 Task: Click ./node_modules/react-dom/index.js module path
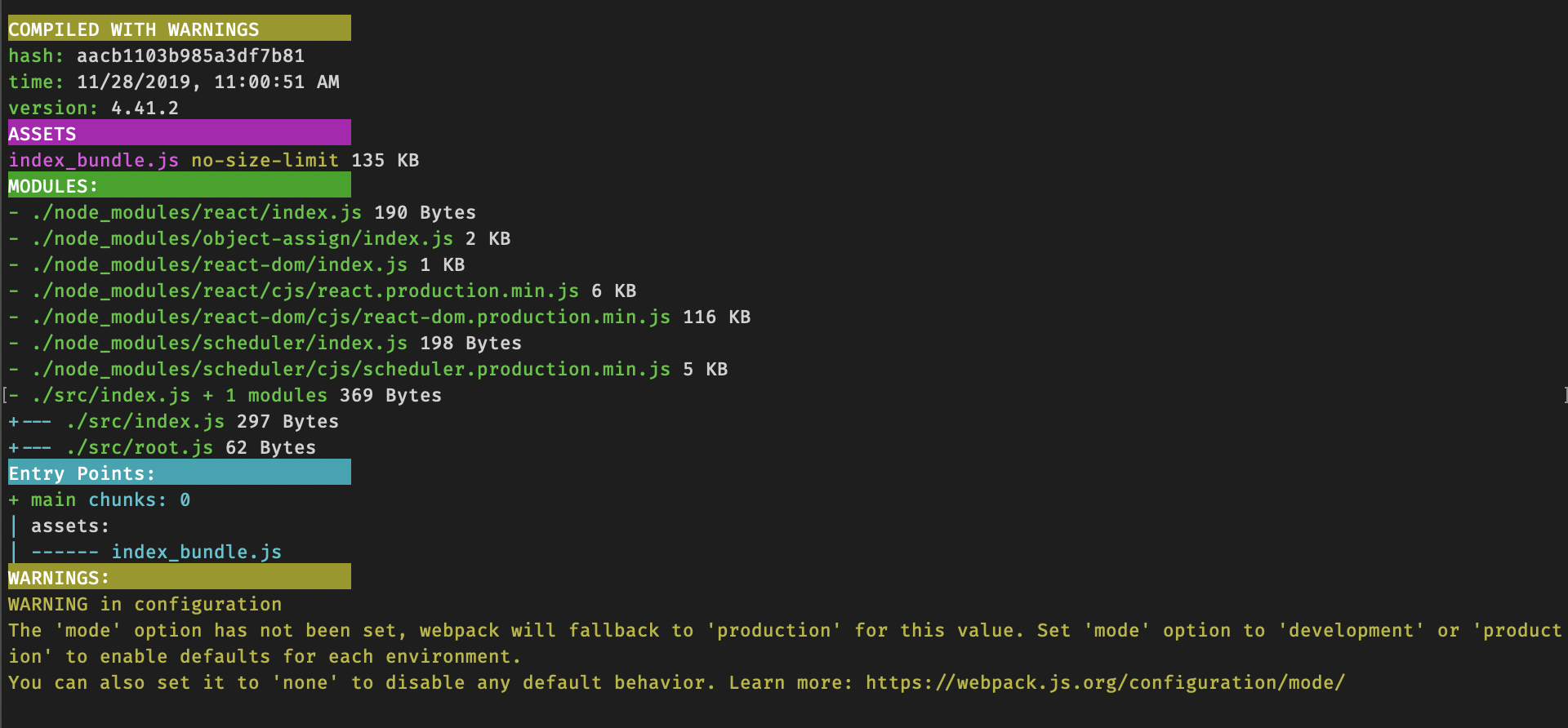220,264
